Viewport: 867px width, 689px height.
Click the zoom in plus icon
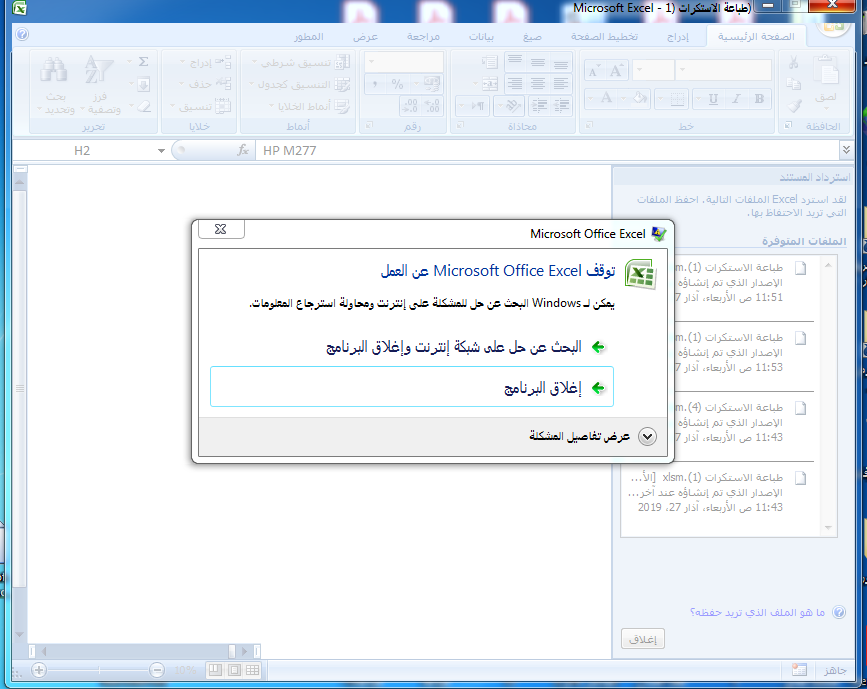(x=39, y=670)
